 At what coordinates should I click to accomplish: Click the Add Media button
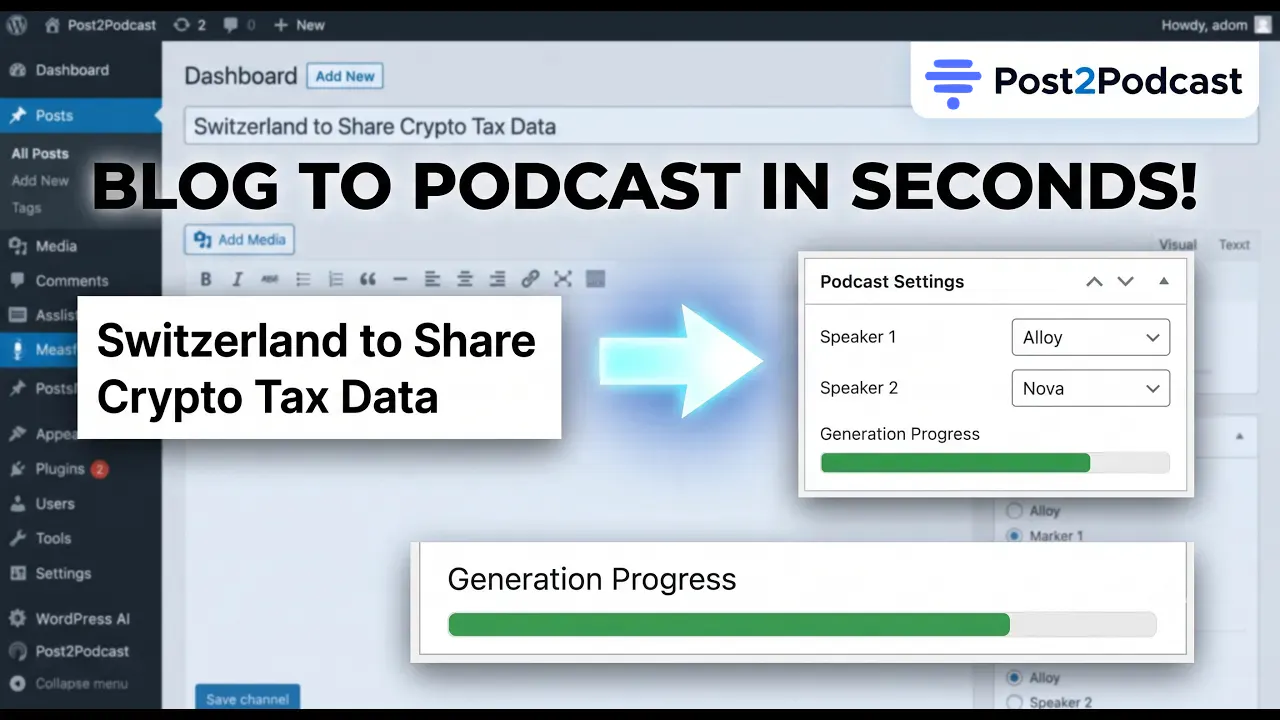coord(240,240)
